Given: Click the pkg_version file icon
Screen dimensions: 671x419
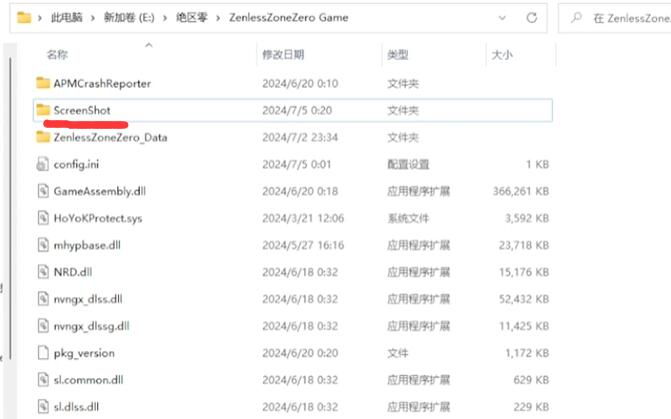Looking at the screenshot, I should click(43, 352).
